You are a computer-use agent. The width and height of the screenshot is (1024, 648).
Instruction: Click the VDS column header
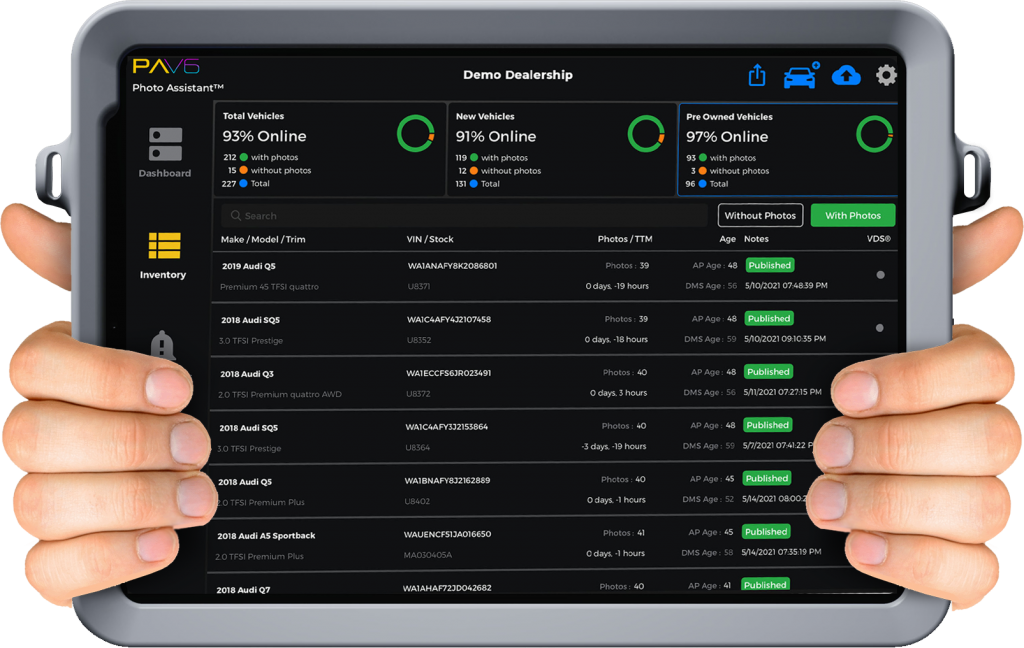pos(878,239)
